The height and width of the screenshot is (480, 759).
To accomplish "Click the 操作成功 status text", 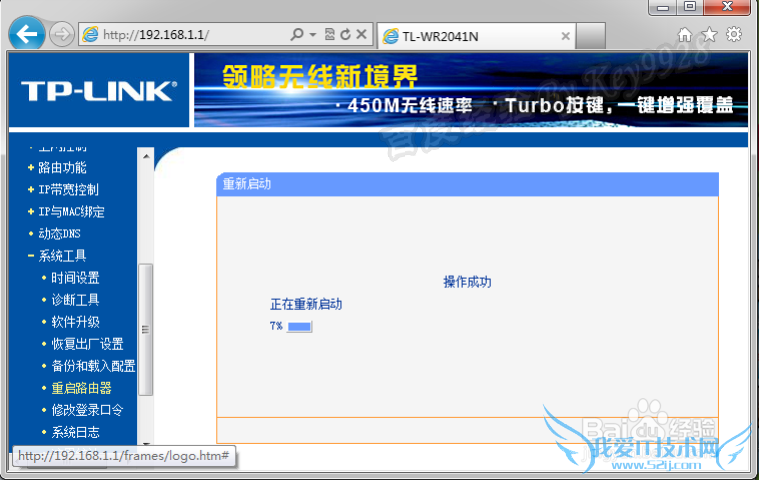I will click(467, 282).
